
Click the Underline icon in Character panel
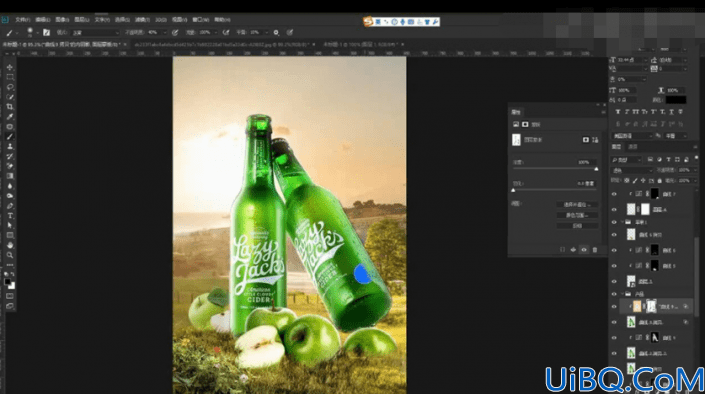(x=672, y=112)
